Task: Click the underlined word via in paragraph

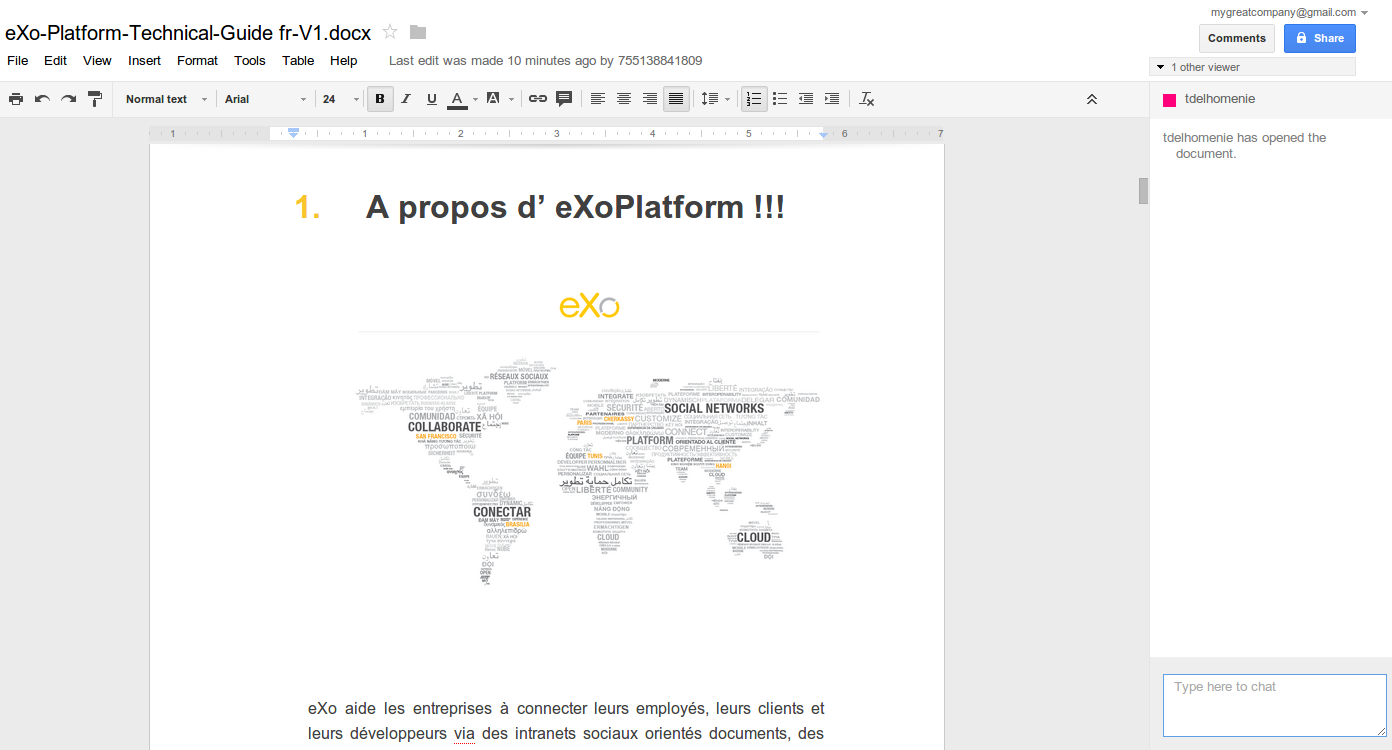Action: coord(464,734)
